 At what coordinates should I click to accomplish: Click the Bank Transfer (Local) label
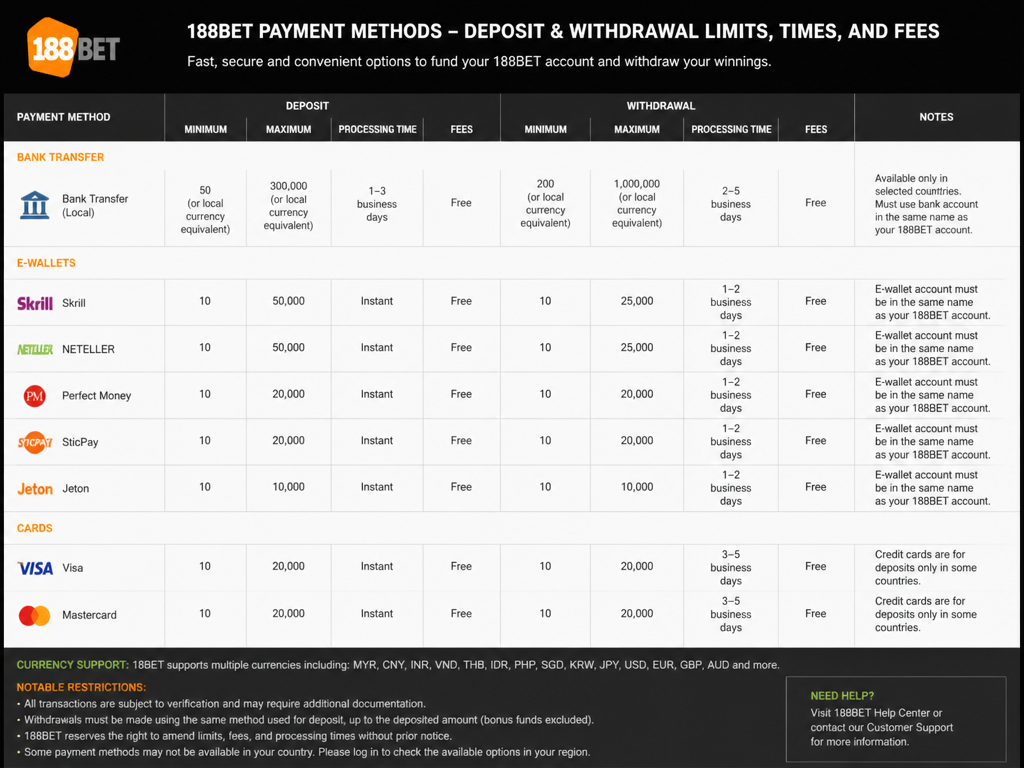[95, 205]
